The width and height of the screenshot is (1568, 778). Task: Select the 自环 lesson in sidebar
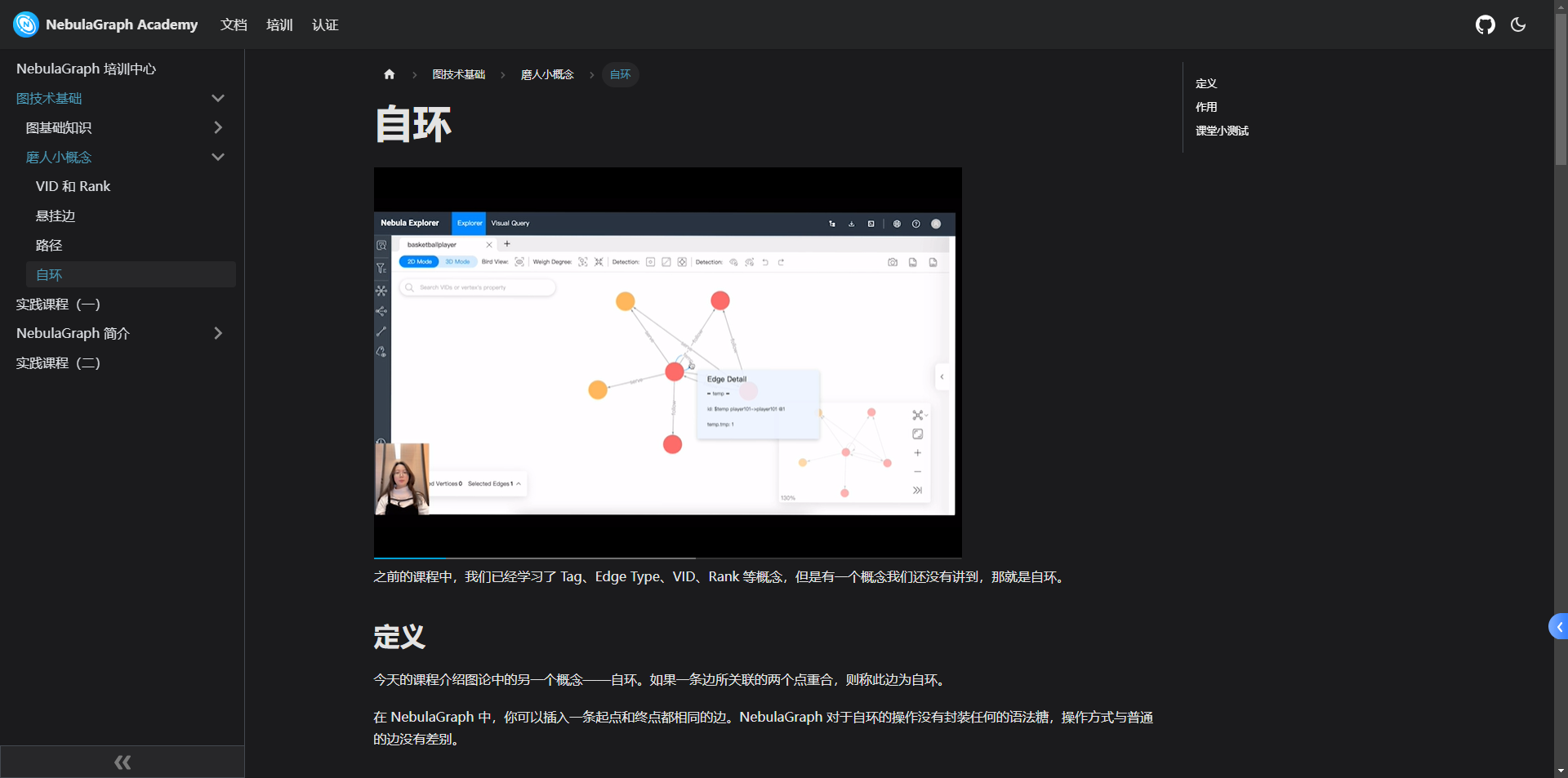(131, 274)
